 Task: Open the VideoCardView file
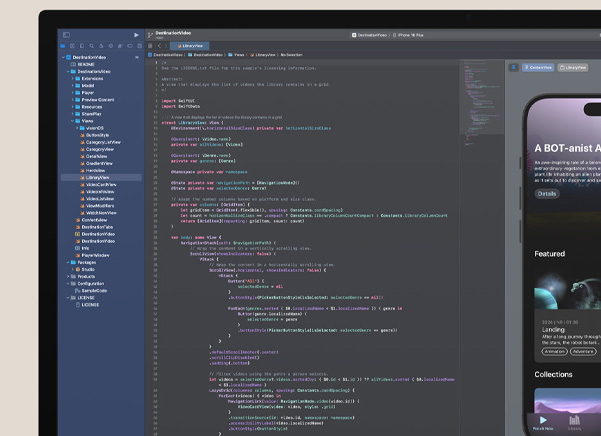pyautogui.click(x=98, y=185)
